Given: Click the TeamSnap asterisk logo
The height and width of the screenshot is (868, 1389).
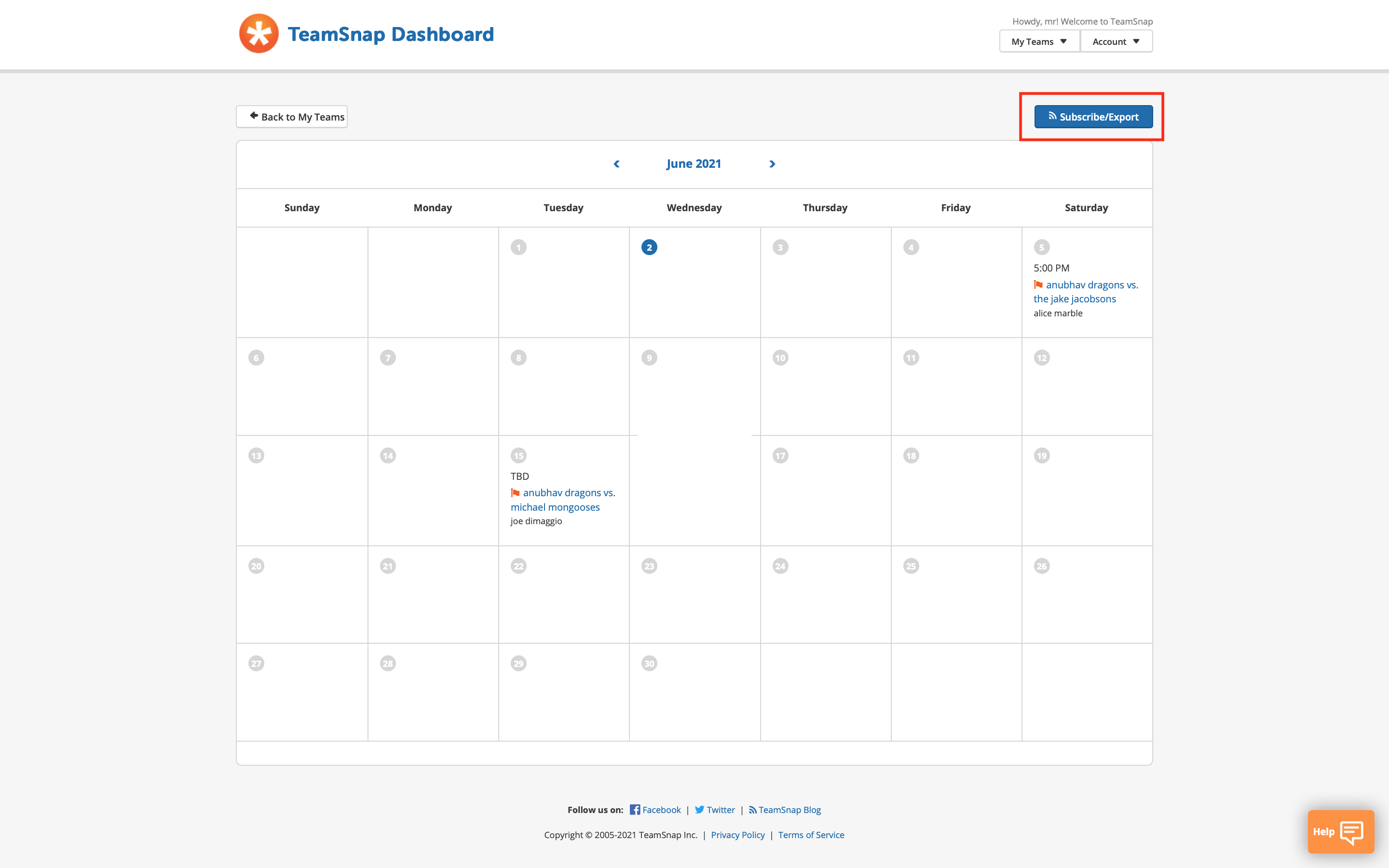Looking at the screenshot, I should tap(259, 34).
